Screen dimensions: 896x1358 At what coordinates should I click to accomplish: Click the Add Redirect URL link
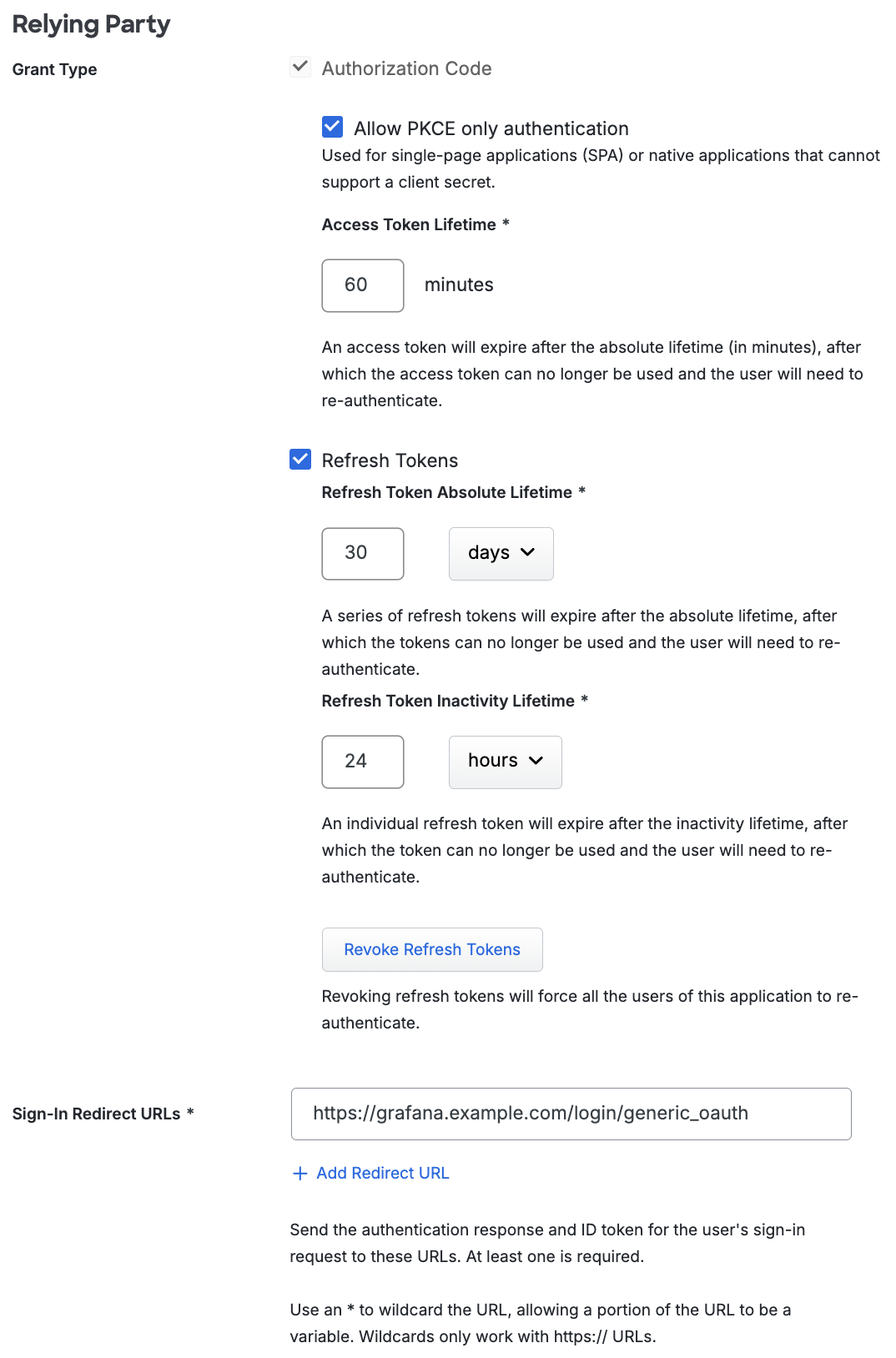pos(382,1174)
